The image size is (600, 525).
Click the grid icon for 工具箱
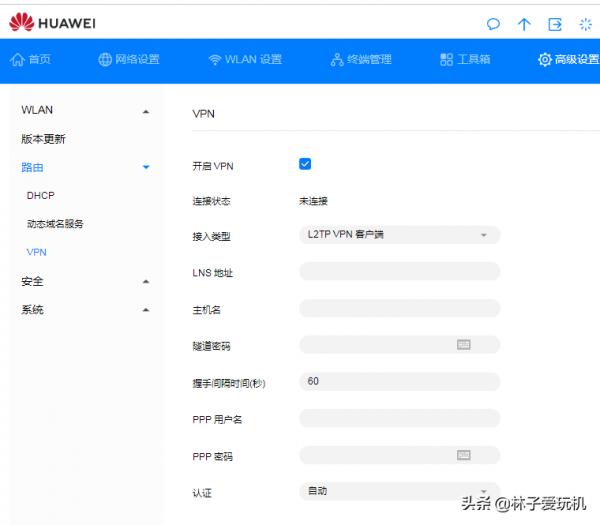(x=446, y=59)
